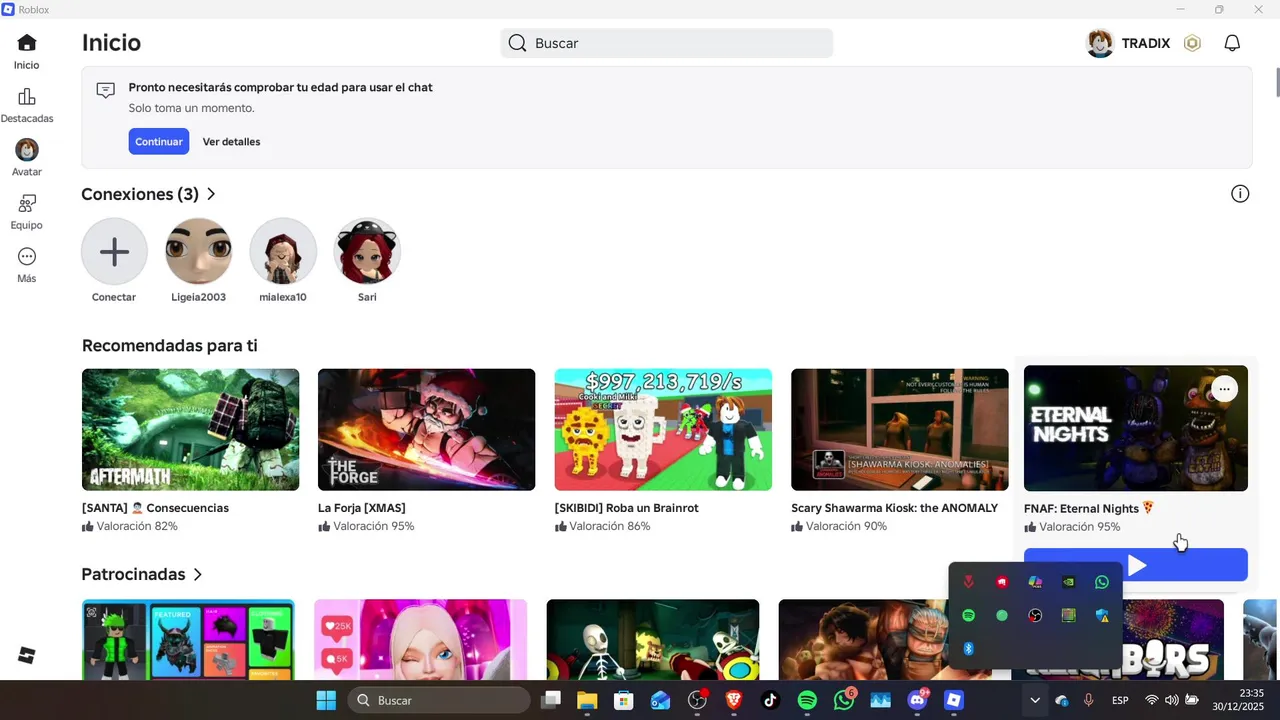1280x720 pixels.
Task: Click the TRADIX profile avatar
Action: coord(1100,43)
